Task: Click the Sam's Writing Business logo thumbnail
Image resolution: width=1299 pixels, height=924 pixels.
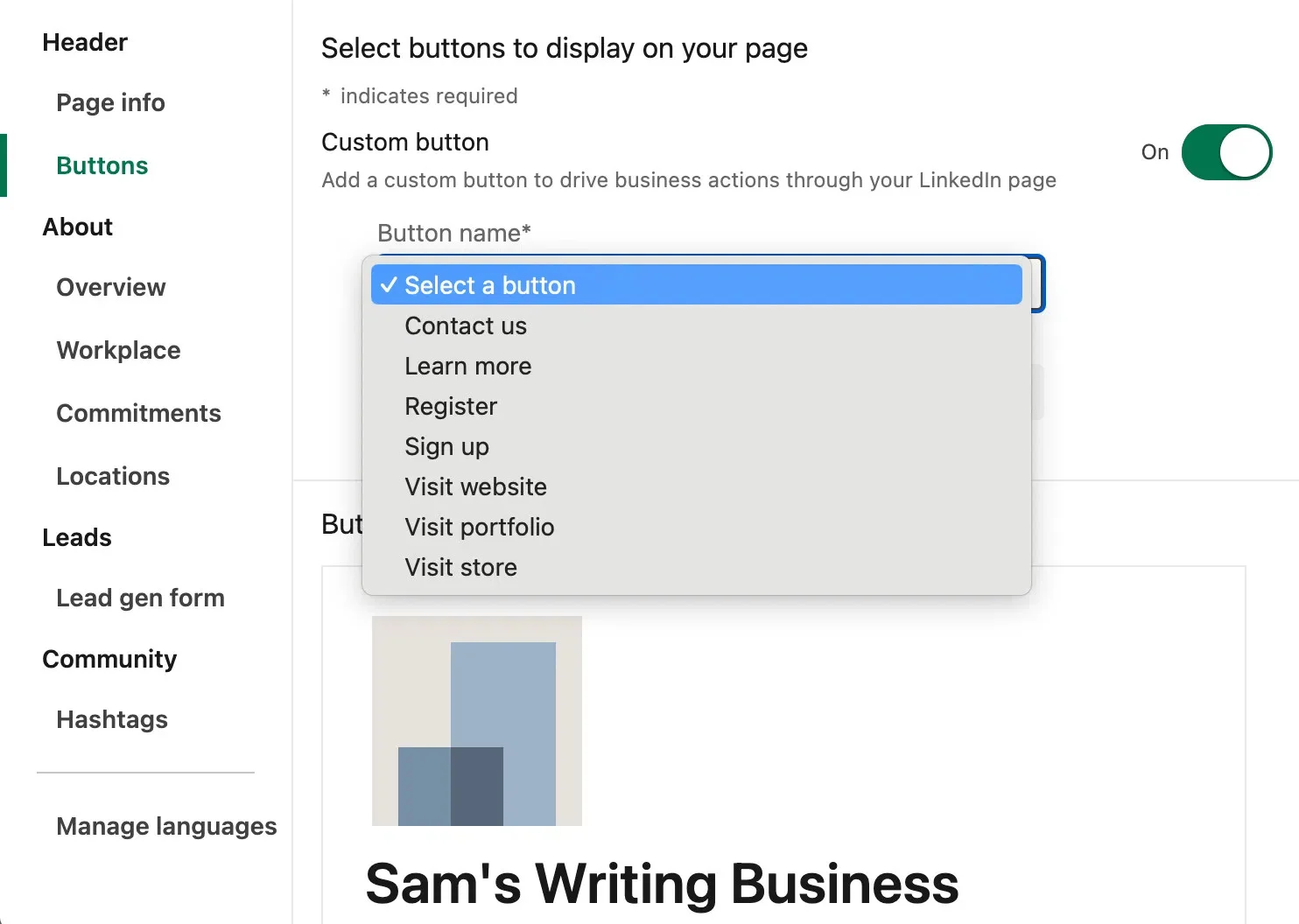Action: [476, 720]
